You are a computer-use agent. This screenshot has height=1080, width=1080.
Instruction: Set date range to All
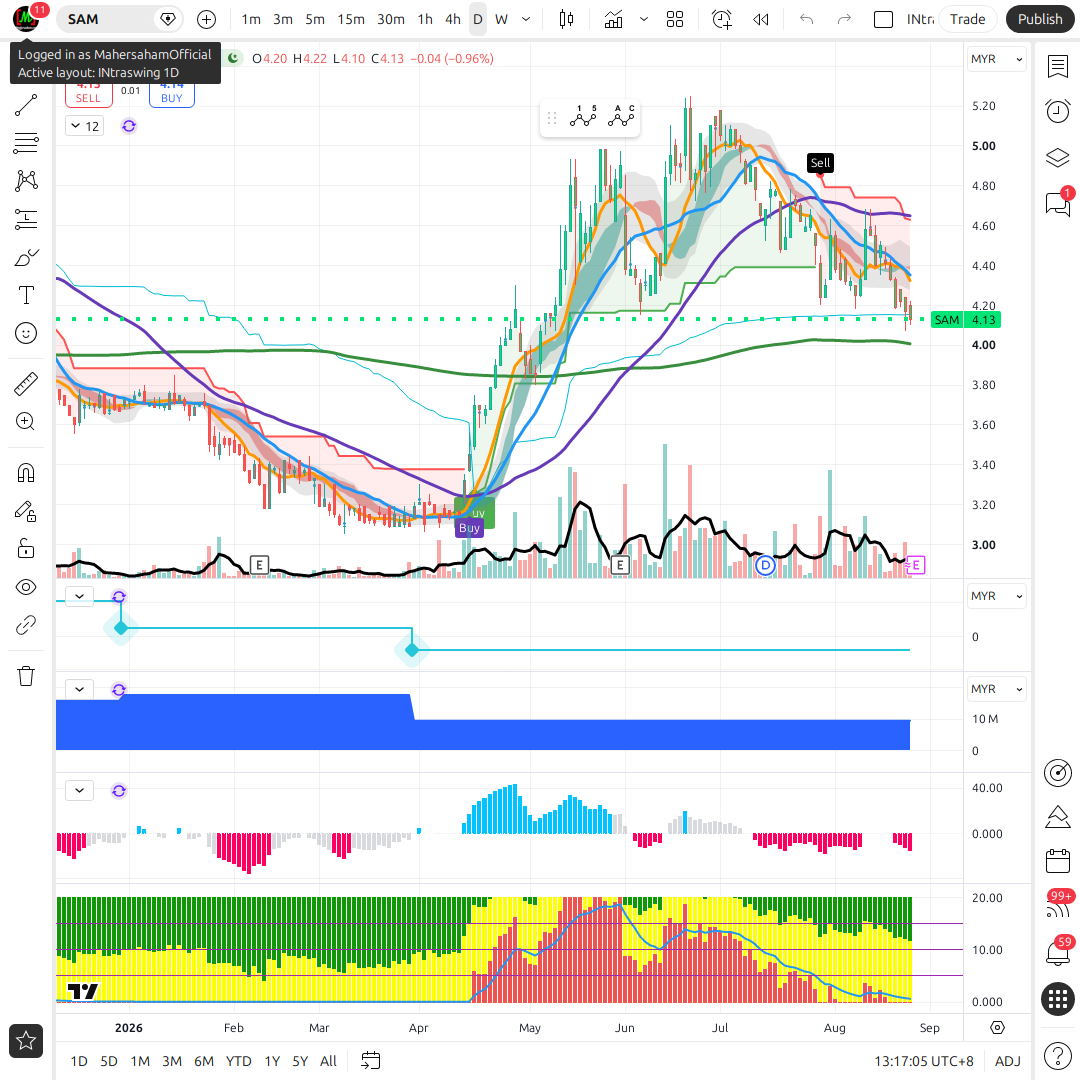[x=329, y=1061]
